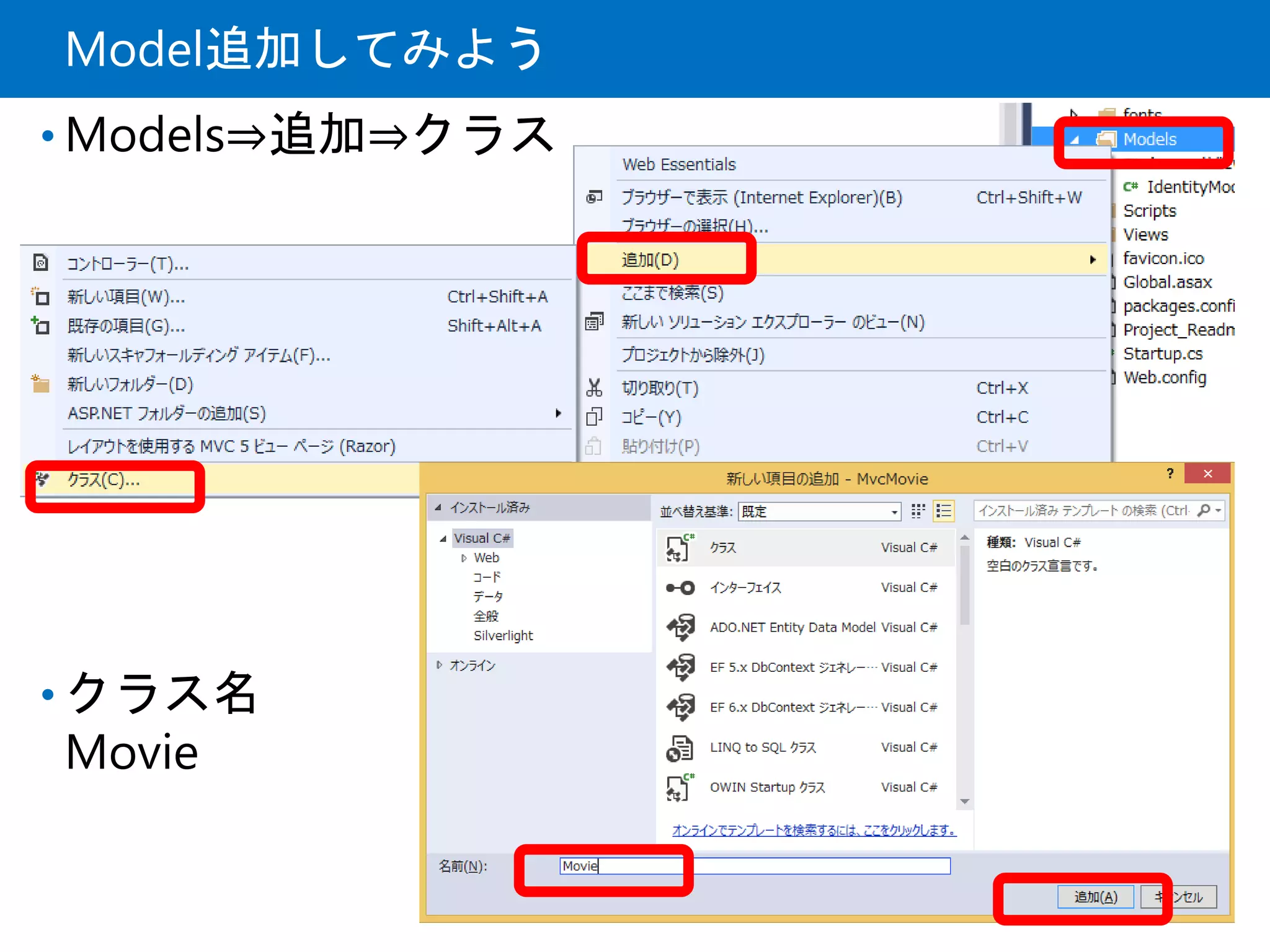Screen dimensions: 1270x952
Task: Click the Existing Item (既存の項目) icon
Action: [x=41, y=325]
